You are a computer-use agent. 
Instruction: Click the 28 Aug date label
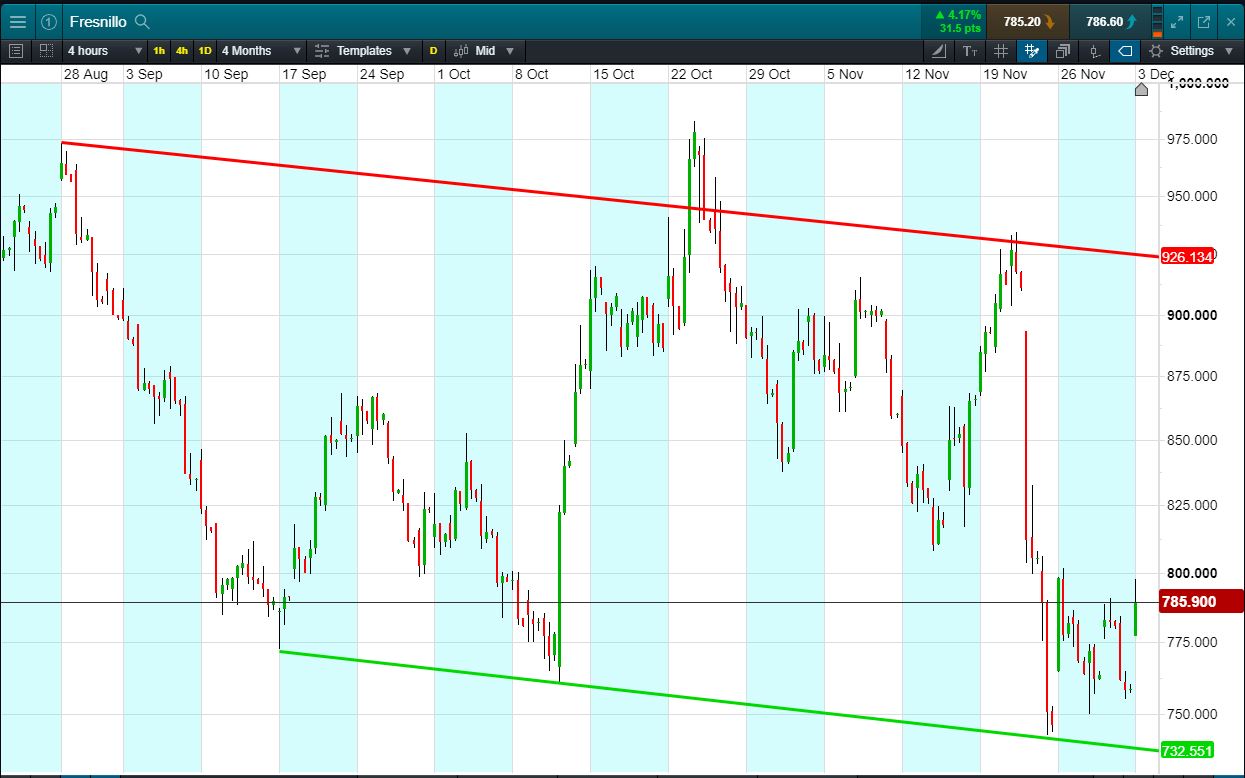point(85,74)
